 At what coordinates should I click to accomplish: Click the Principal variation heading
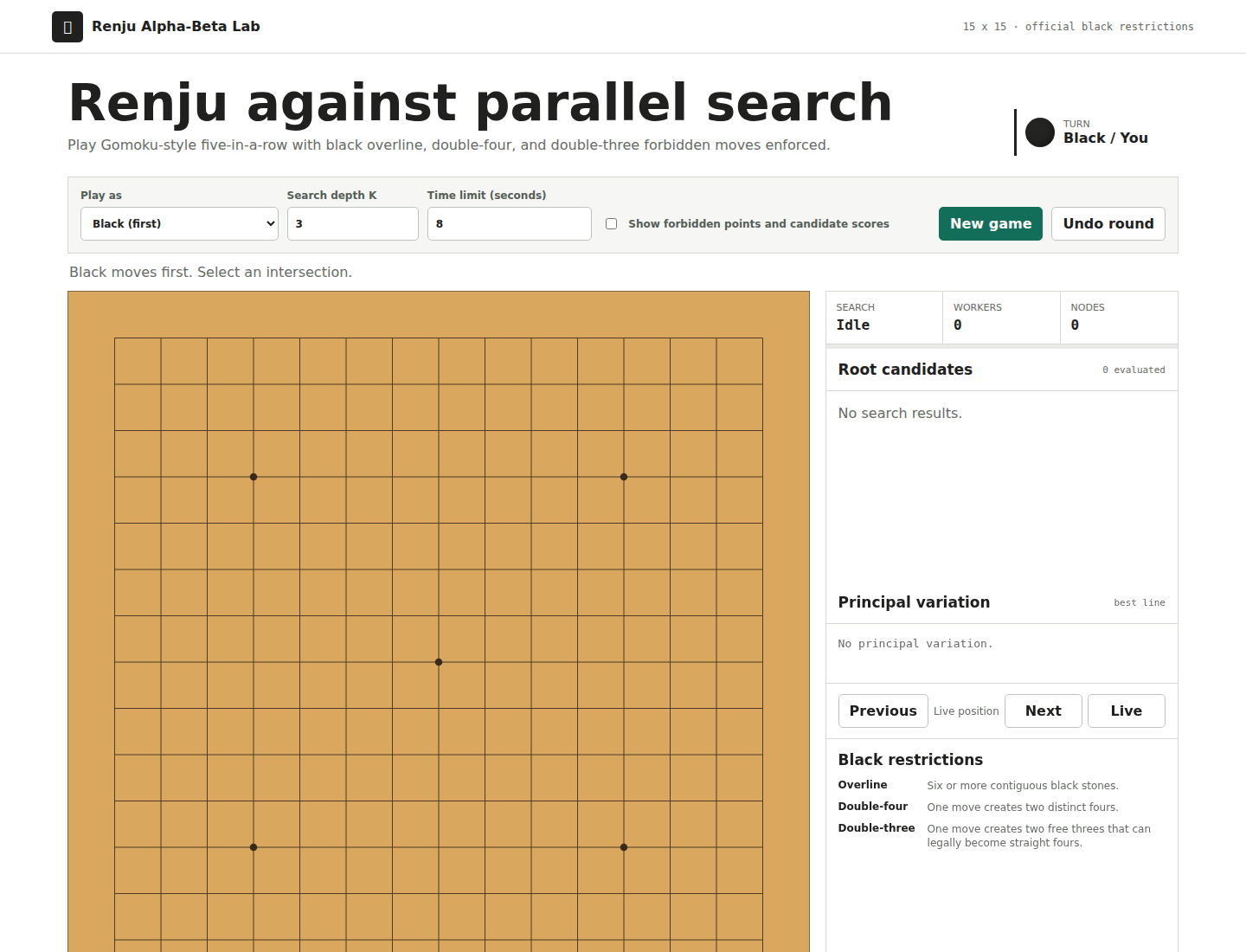point(914,602)
